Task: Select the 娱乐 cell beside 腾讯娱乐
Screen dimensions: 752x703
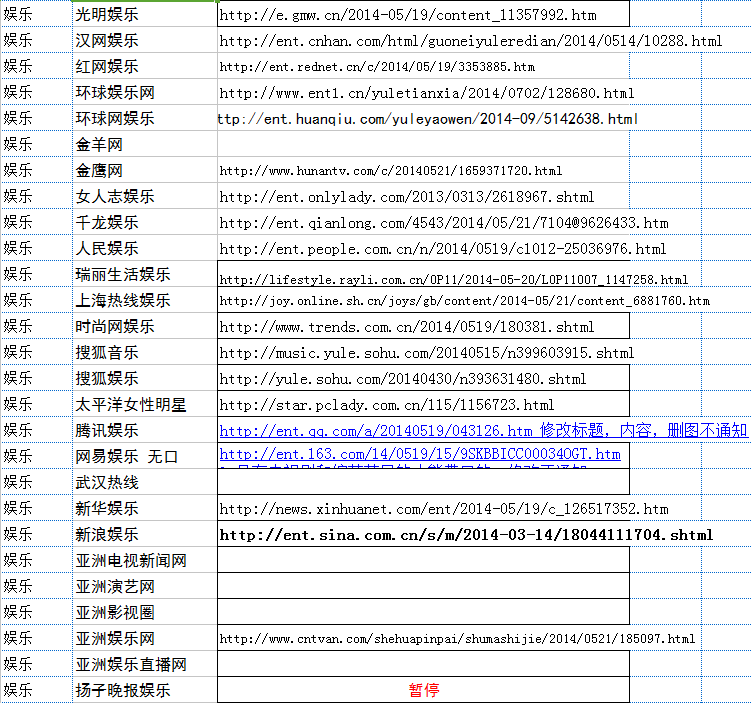Action: coord(36,430)
